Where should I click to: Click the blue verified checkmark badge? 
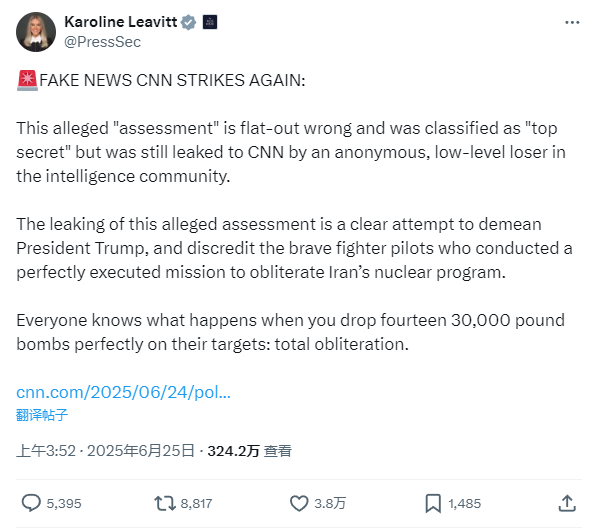pyautogui.click(x=188, y=22)
